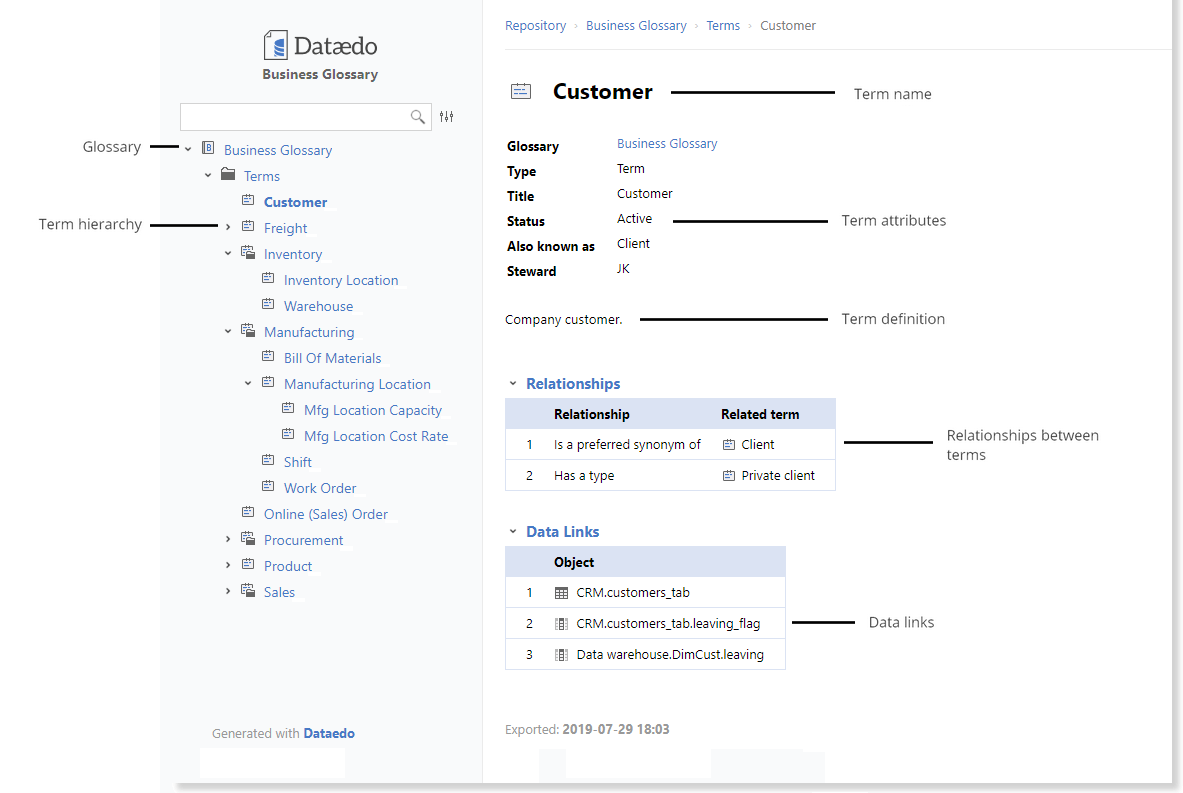Viewport: 1183px width, 793px height.
Task: Click the Terms folder icon
Action: click(x=228, y=175)
